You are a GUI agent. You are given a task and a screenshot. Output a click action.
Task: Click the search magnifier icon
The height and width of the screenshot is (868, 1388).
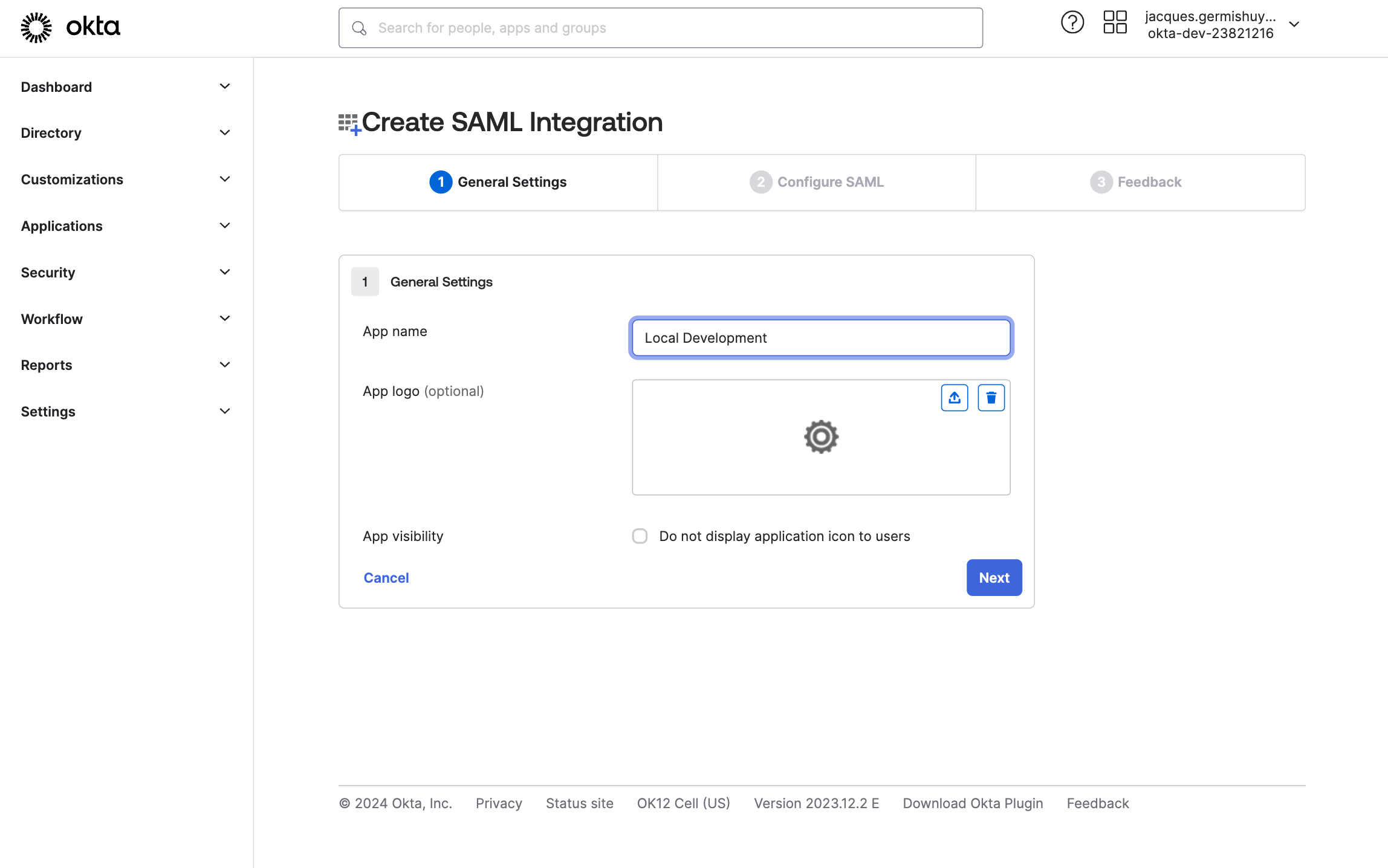(x=359, y=28)
